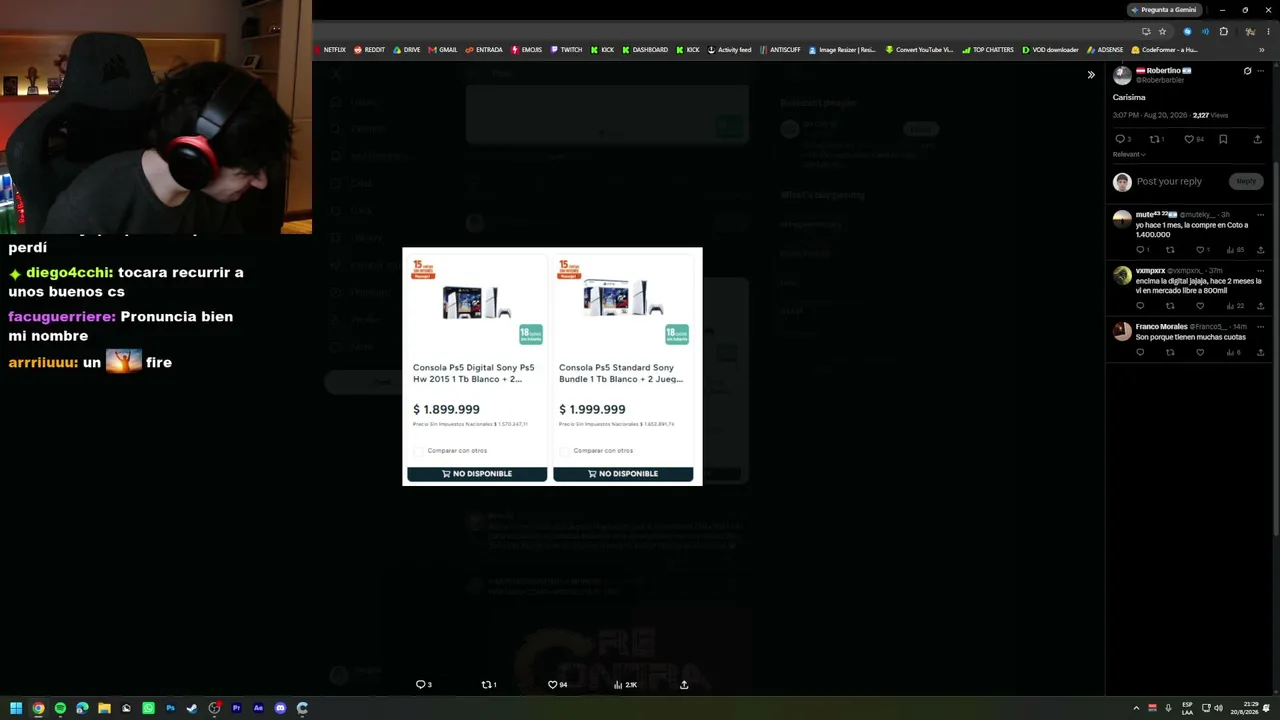Repost vxmpxrx's comment
The width and height of the screenshot is (1280, 720).
pos(1170,306)
